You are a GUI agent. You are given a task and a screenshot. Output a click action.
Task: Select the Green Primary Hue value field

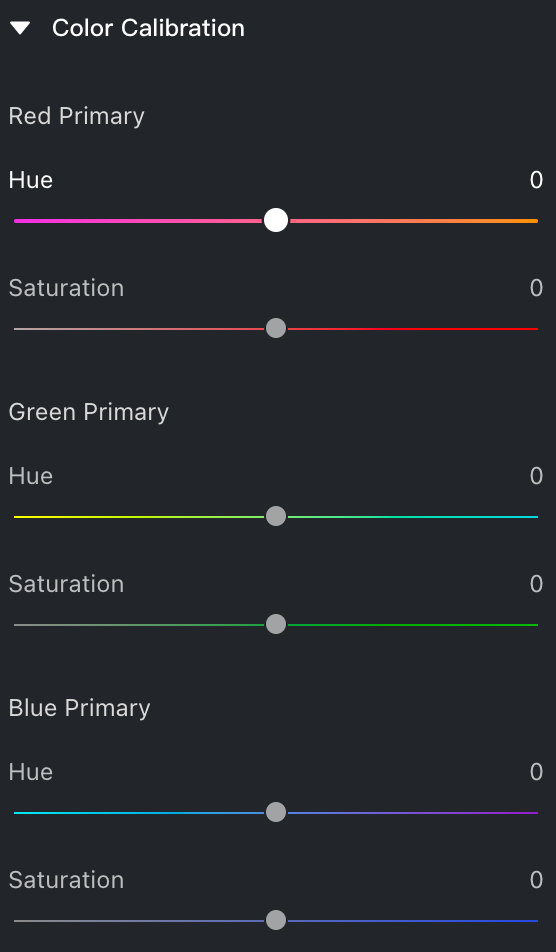point(536,476)
